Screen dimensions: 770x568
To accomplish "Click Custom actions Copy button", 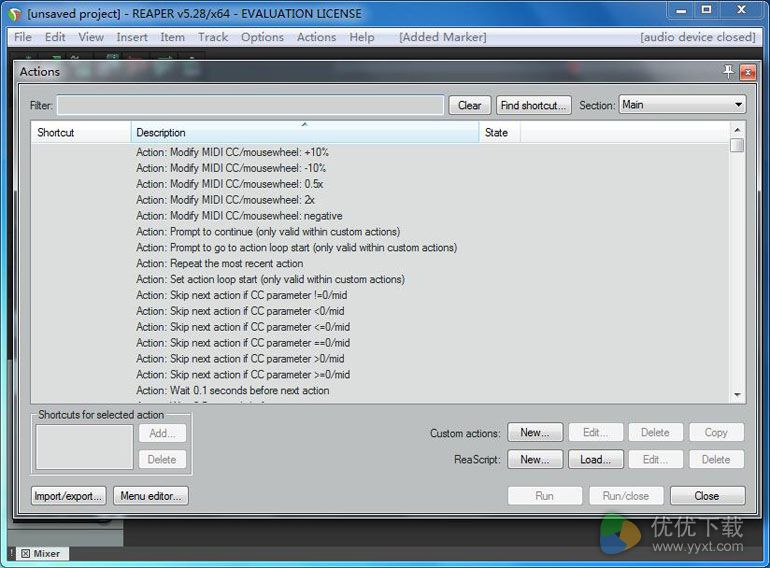I will pyautogui.click(x=716, y=433).
